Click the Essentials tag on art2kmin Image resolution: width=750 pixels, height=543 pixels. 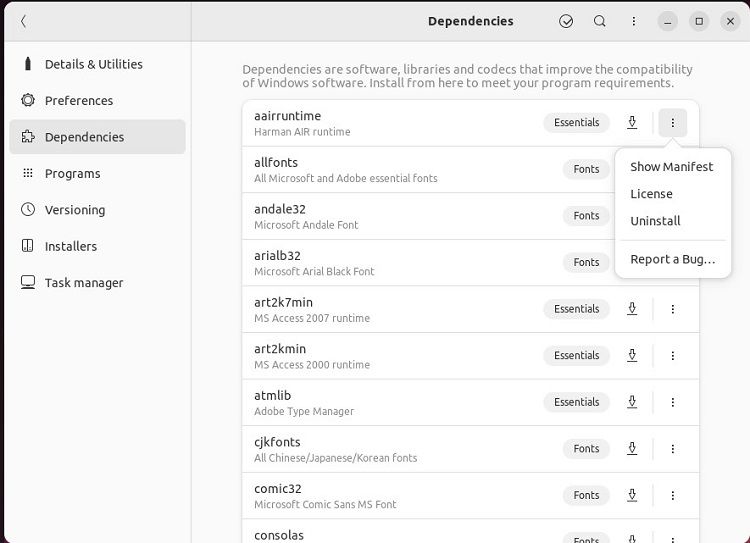pyautogui.click(x=577, y=356)
